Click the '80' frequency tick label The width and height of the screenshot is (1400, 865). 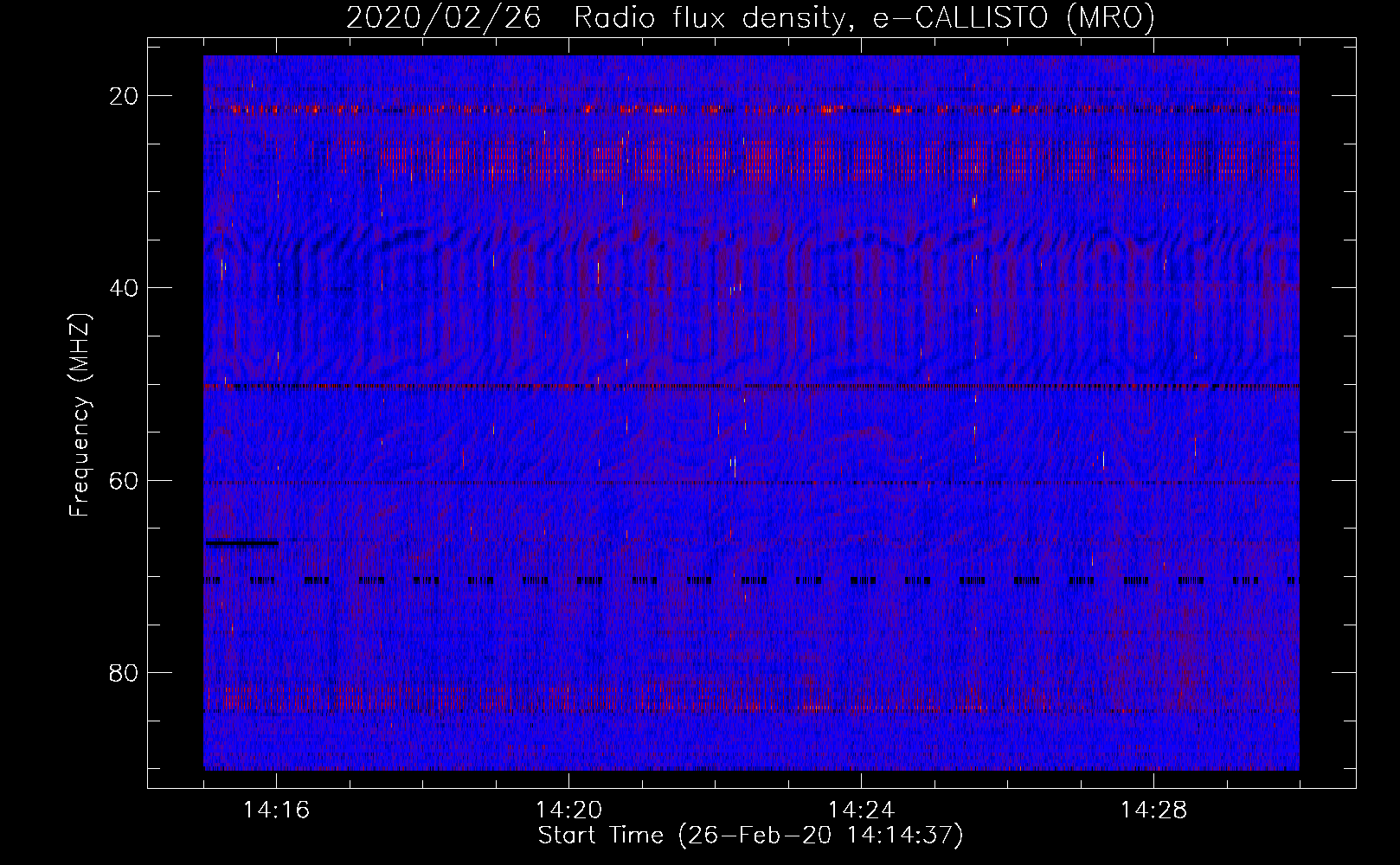click(125, 673)
